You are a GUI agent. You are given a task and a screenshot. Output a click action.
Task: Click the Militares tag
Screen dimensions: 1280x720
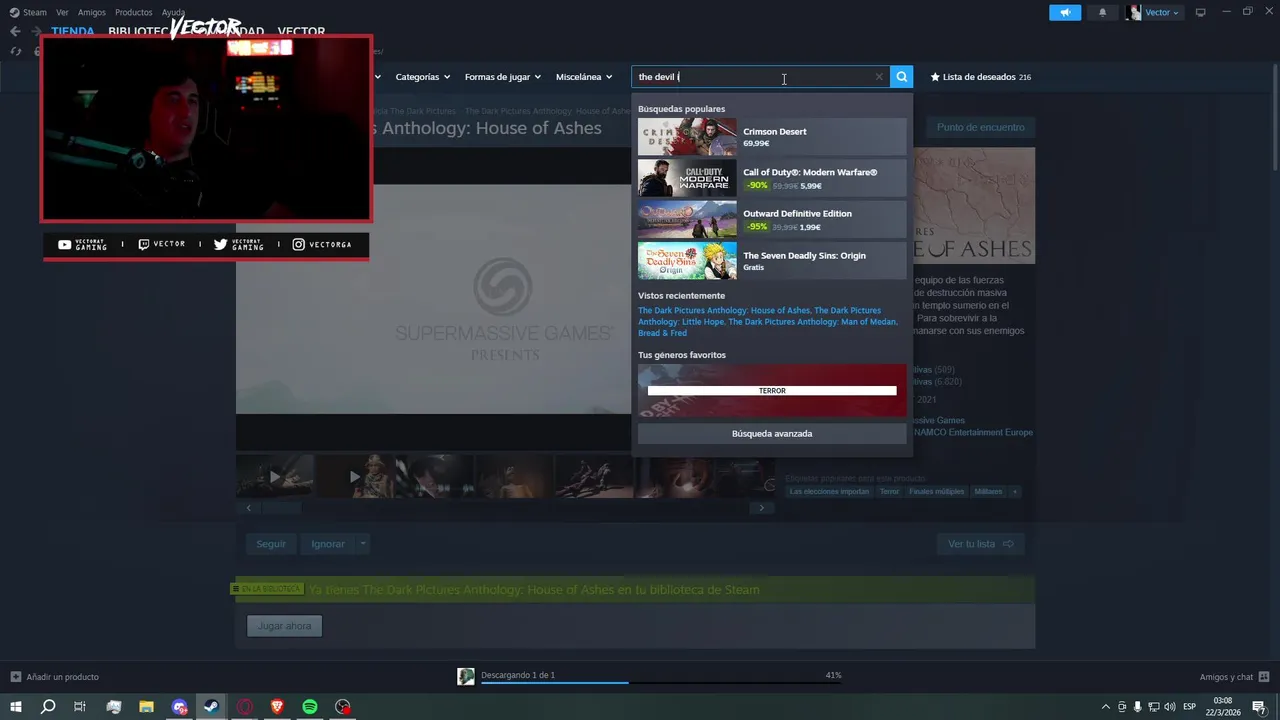988,492
